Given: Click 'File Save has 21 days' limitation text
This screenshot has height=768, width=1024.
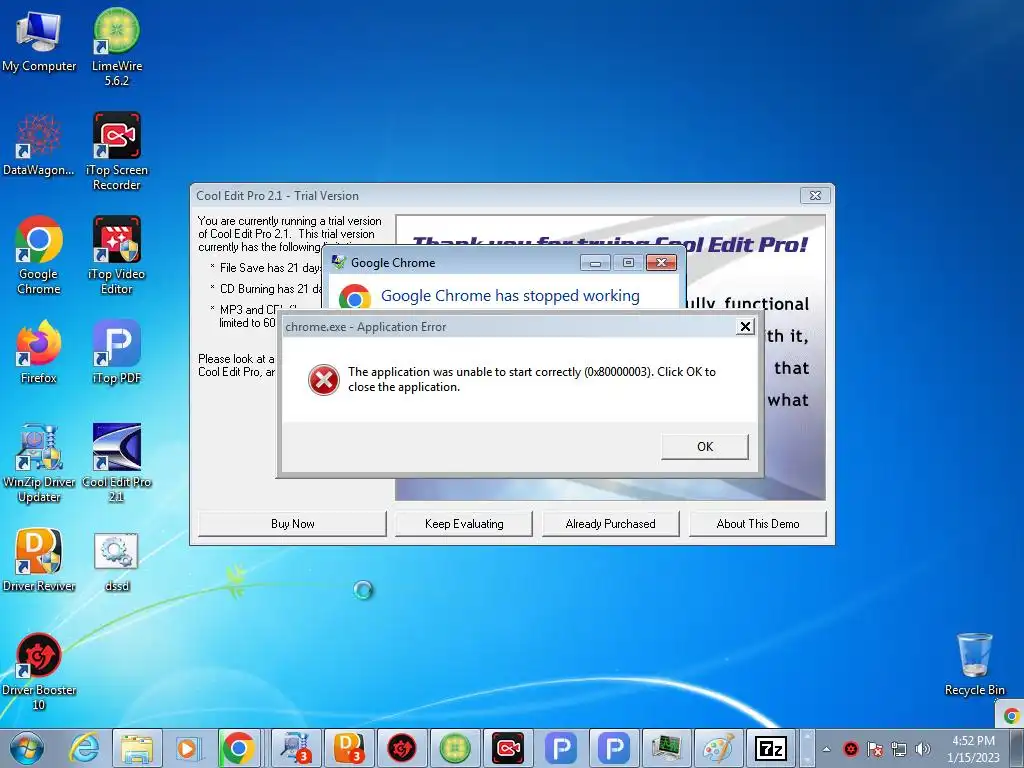Looking at the screenshot, I should [270, 268].
